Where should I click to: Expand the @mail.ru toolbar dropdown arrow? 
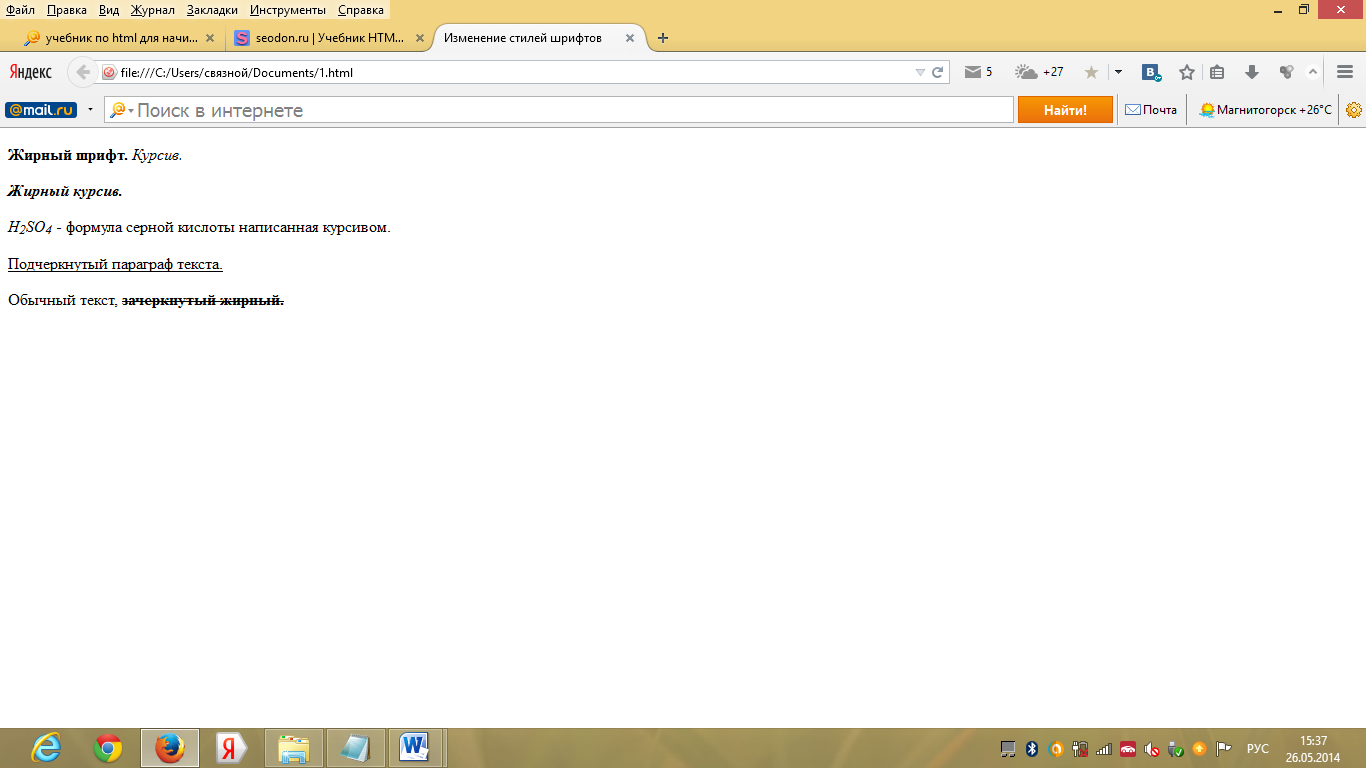[x=90, y=110]
